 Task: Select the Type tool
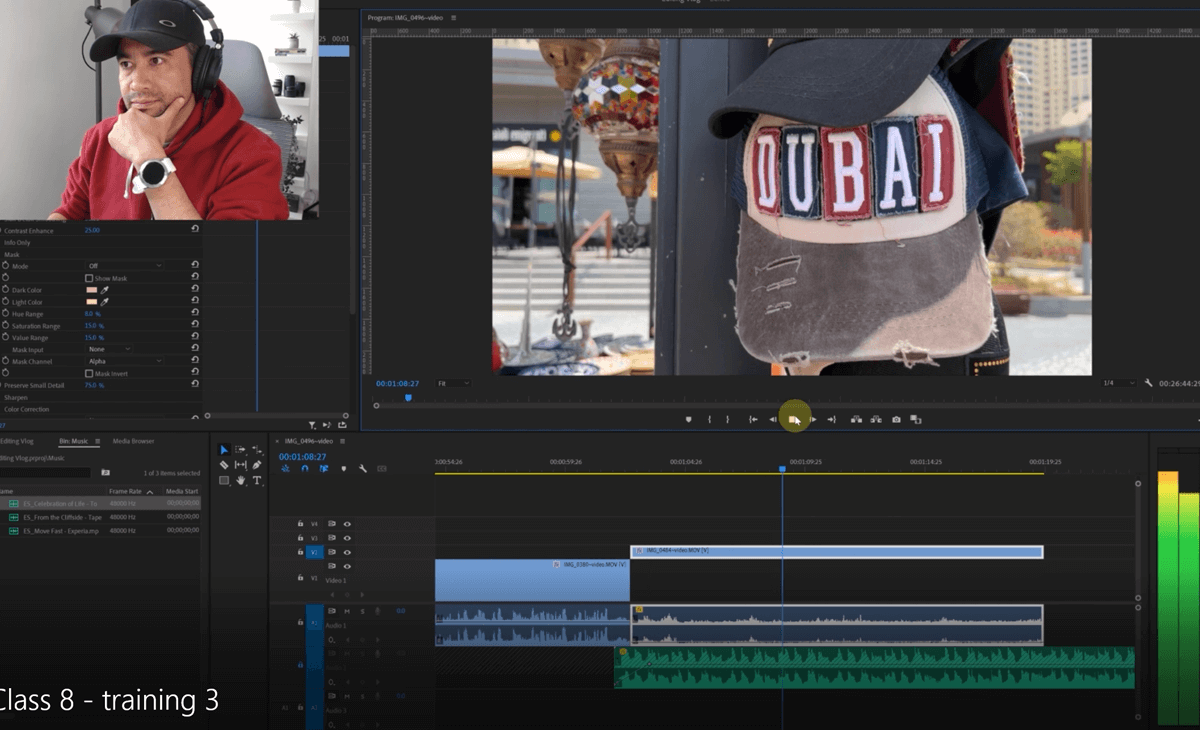(x=257, y=481)
